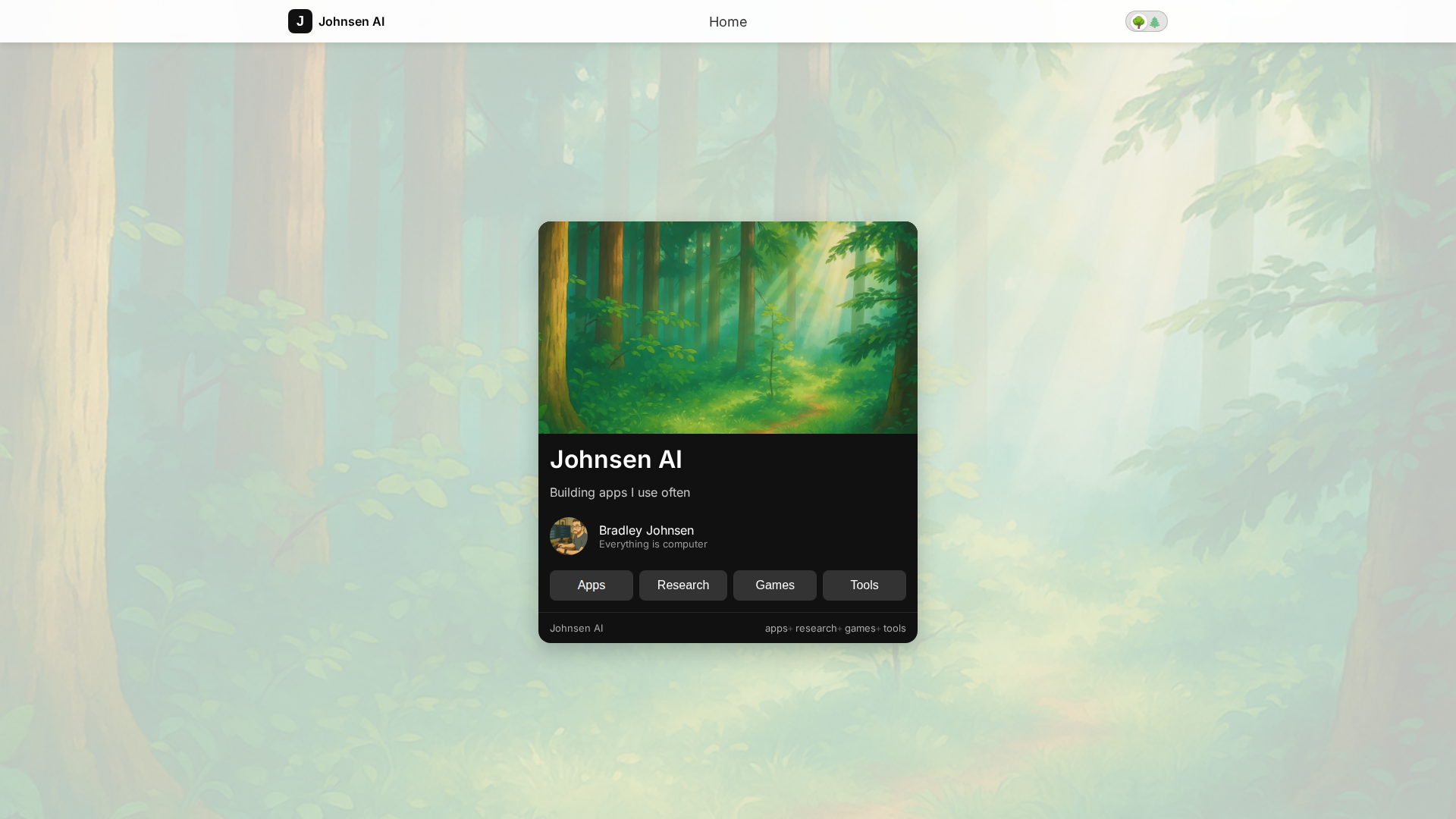Toggle the tree theme switch
Image resolution: width=1456 pixels, height=819 pixels.
1146,21
